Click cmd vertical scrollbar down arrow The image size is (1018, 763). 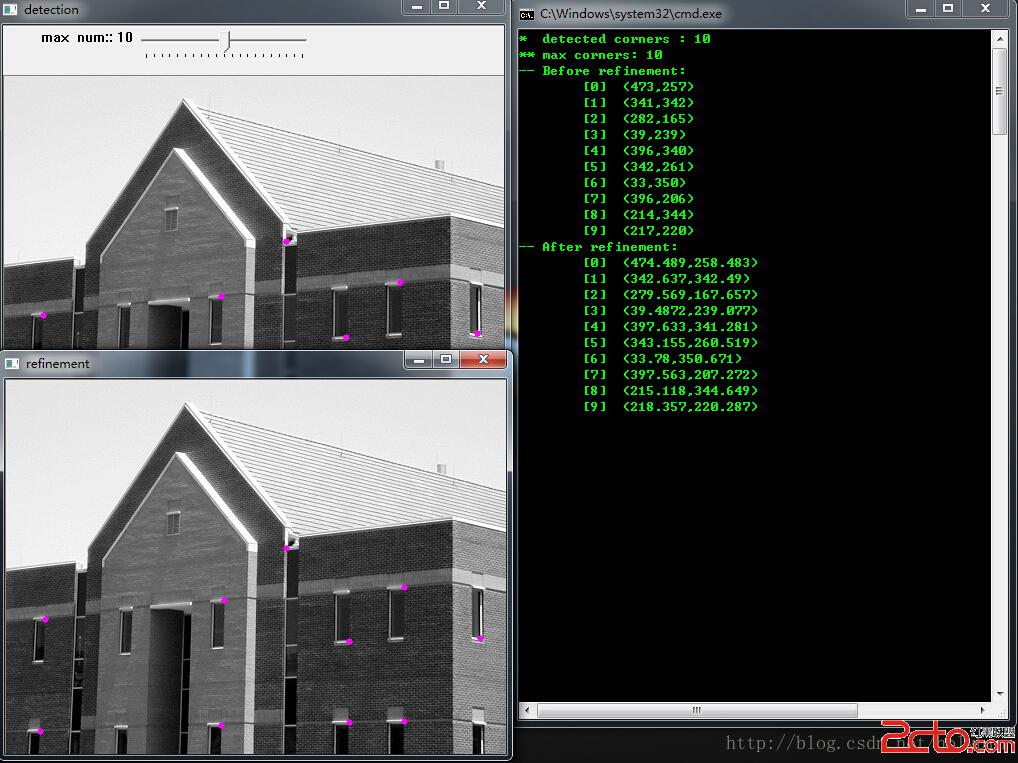[x=999, y=694]
